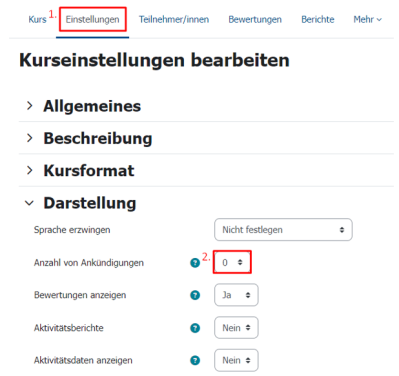The image size is (399, 376).
Task: Open the Bewertungen anzeigen dropdown
Action: pos(236,295)
